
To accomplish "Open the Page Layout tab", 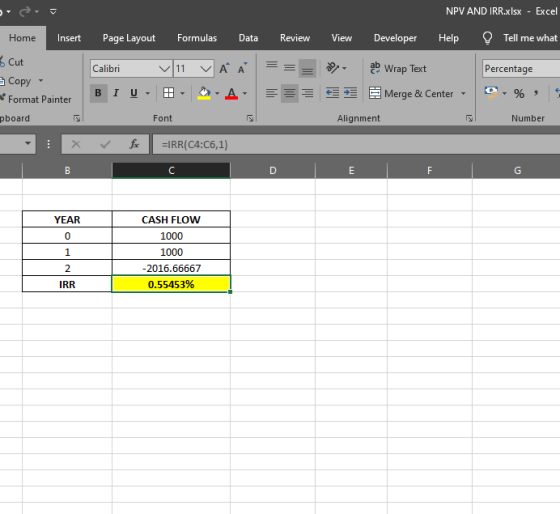I will [129, 38].
